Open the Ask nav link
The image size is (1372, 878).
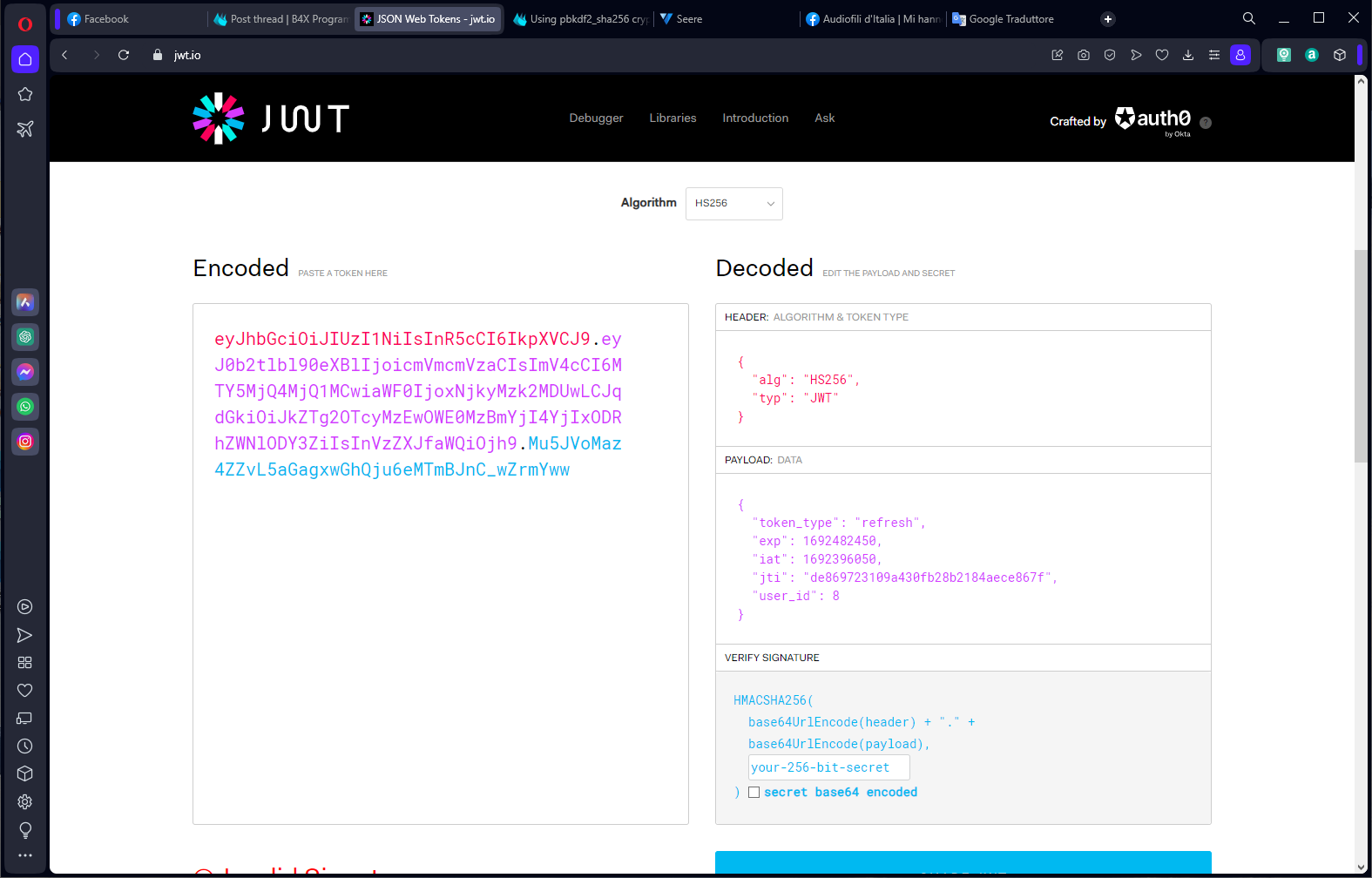tap(825, 118)
